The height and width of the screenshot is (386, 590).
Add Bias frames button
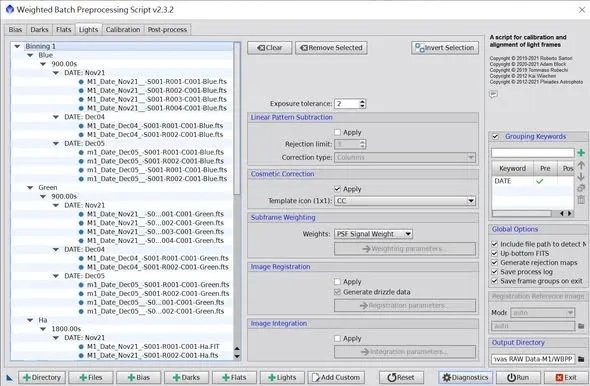[138, 377]
